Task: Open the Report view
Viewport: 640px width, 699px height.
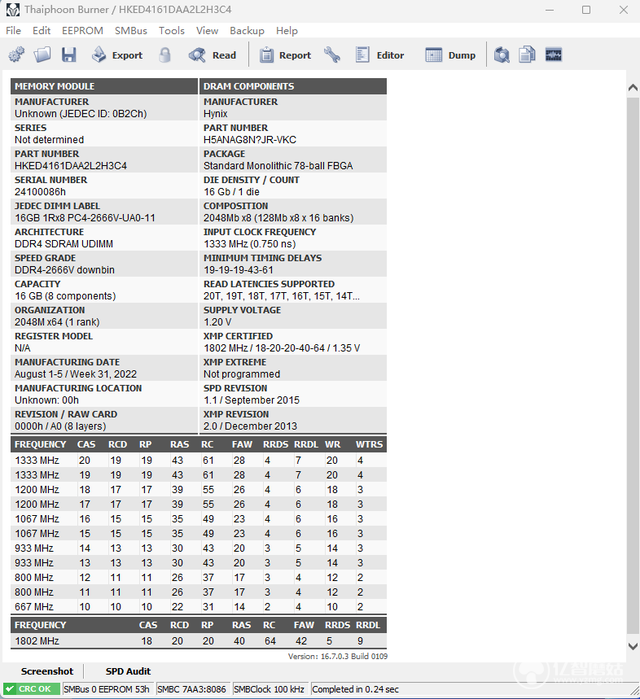Action: coord(285,55)
